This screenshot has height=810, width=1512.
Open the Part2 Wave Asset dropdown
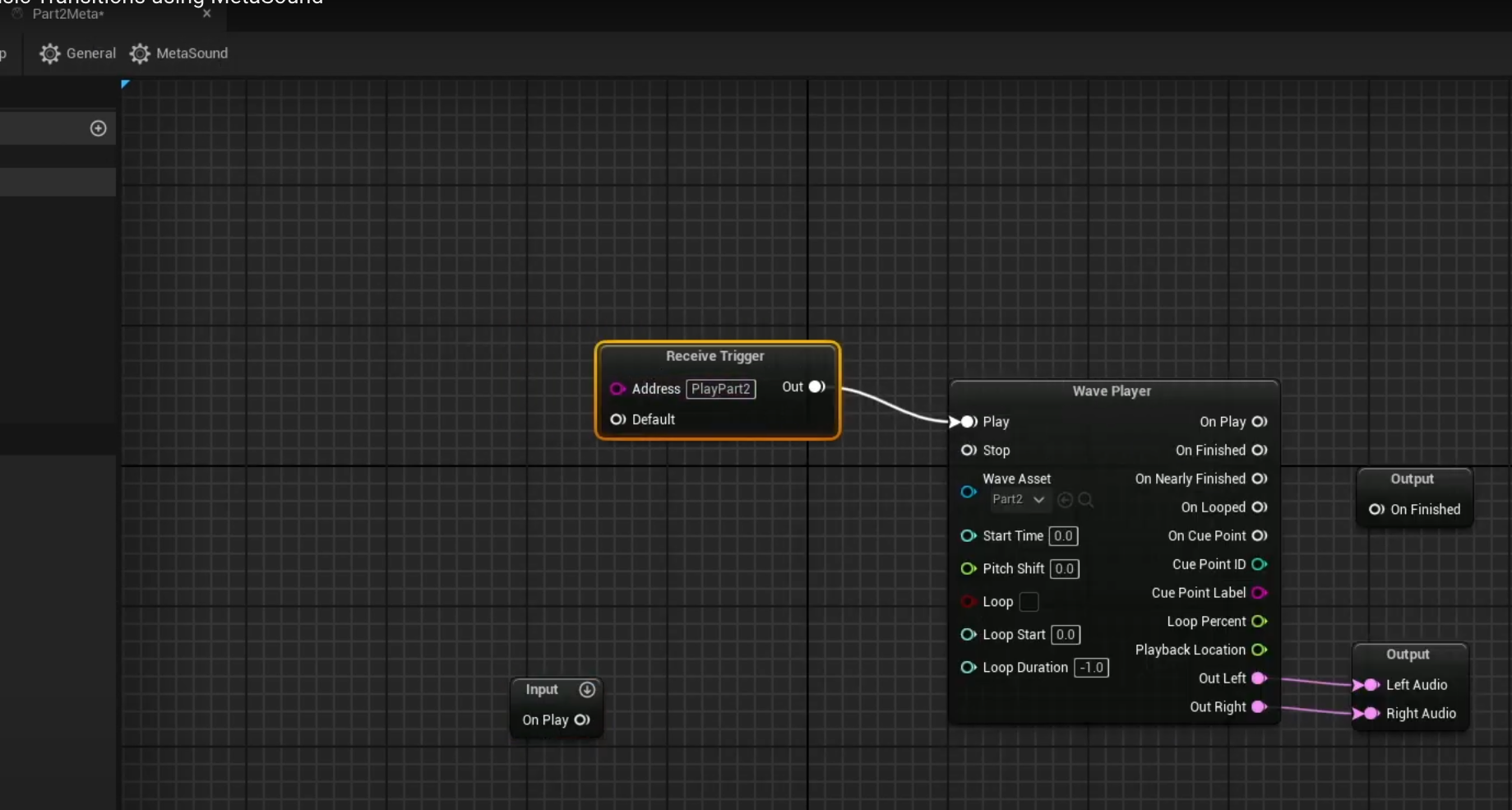click(1018, 499)
